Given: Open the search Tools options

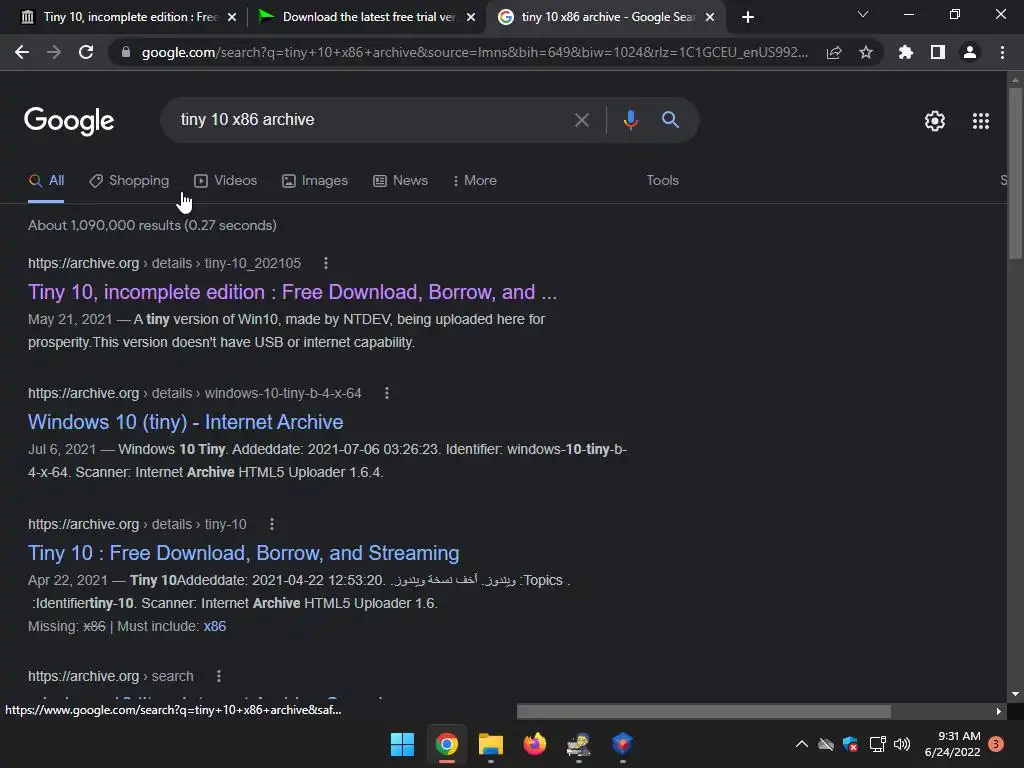Looking at the screenshot, I should (x=662, y=180).
